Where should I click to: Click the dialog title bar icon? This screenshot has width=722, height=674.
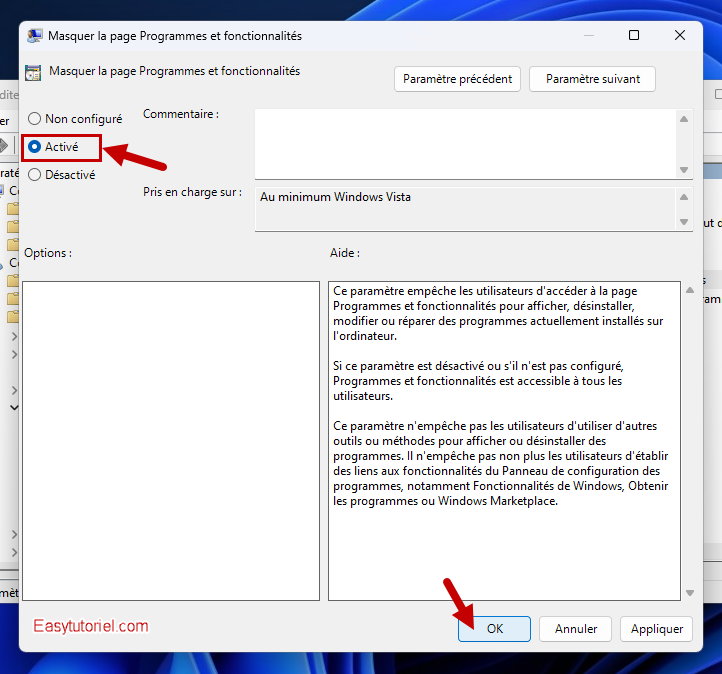35,36
